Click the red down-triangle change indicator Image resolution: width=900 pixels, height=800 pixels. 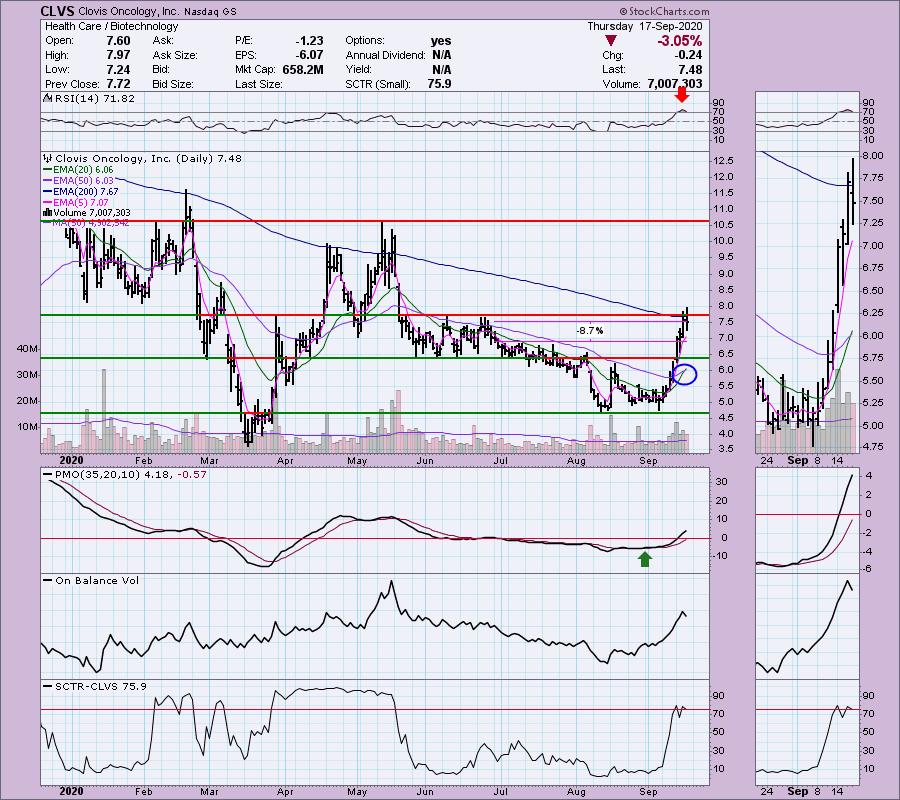(x=611, y=40)
